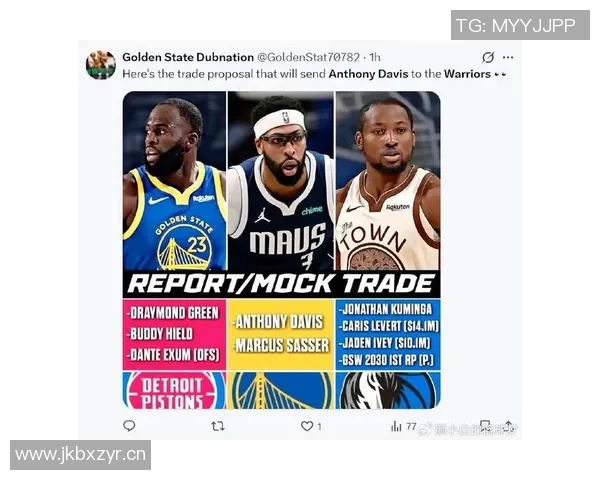The height and width of the screenshot is (480, 600).
Task: Open the mock trade image
Action: point(282,250)
